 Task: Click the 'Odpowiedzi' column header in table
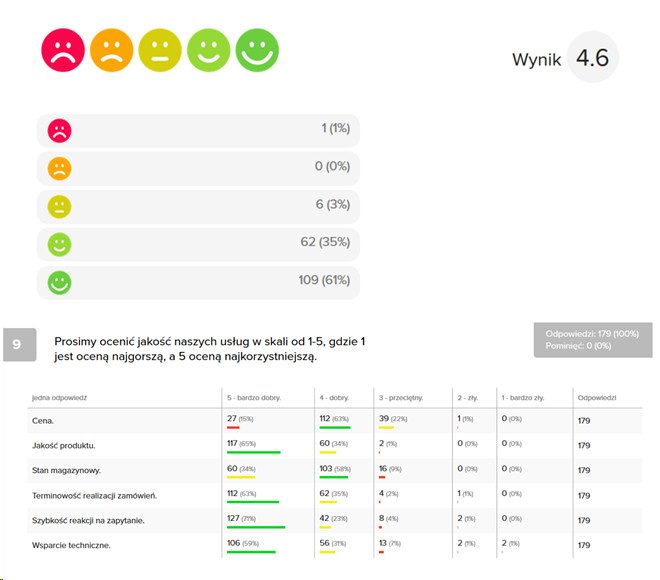(597, 397)
